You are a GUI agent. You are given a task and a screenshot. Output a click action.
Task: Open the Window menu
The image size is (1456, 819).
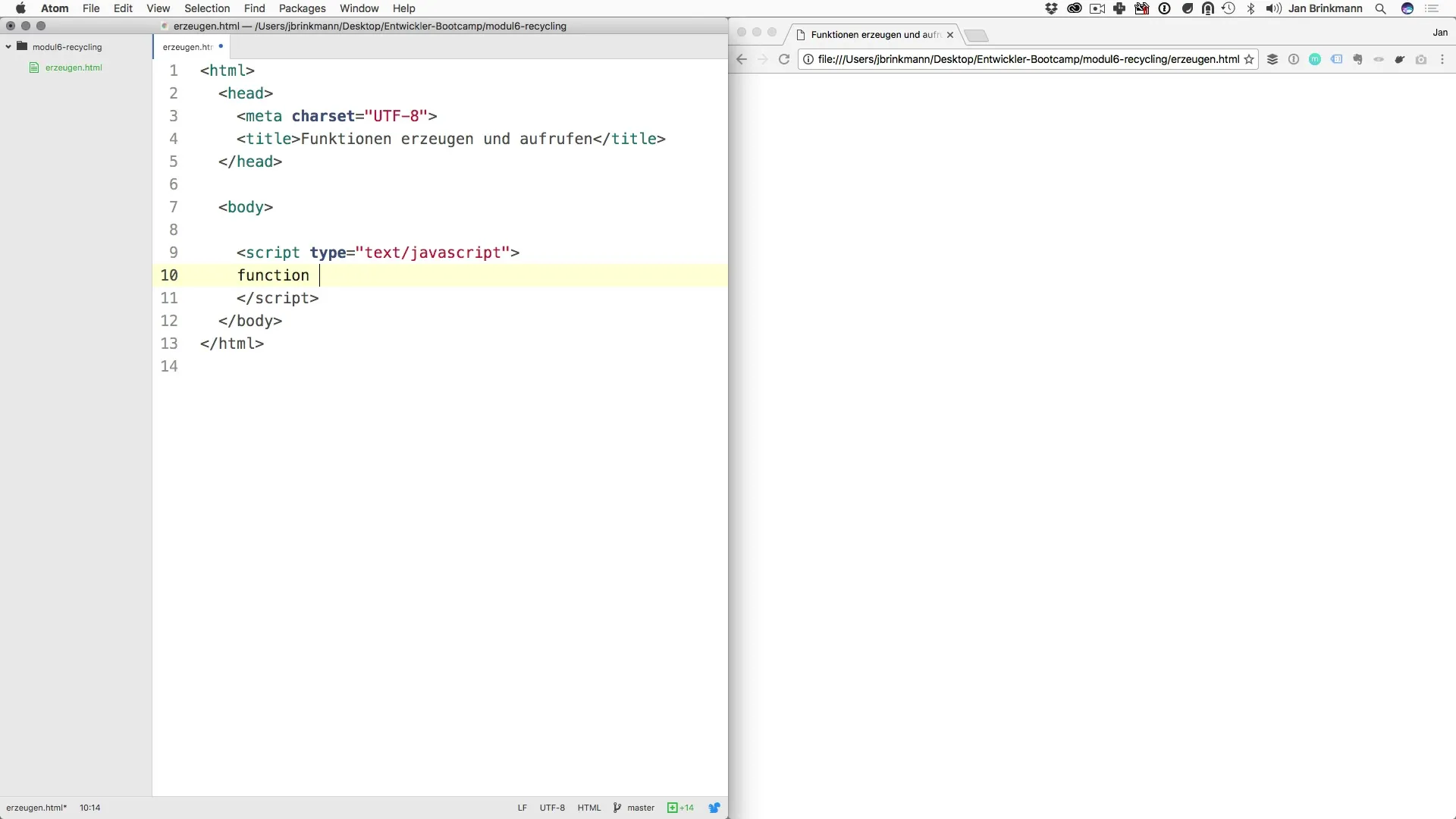pyautogui.click(x=359, y=8)
